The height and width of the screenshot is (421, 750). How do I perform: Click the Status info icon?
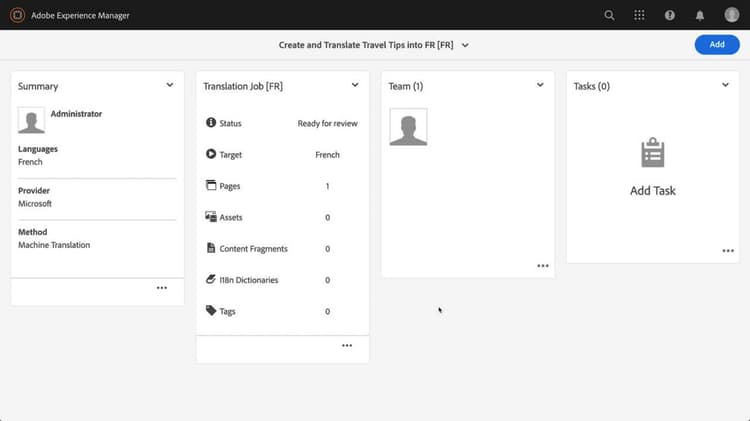pos(211,122)
